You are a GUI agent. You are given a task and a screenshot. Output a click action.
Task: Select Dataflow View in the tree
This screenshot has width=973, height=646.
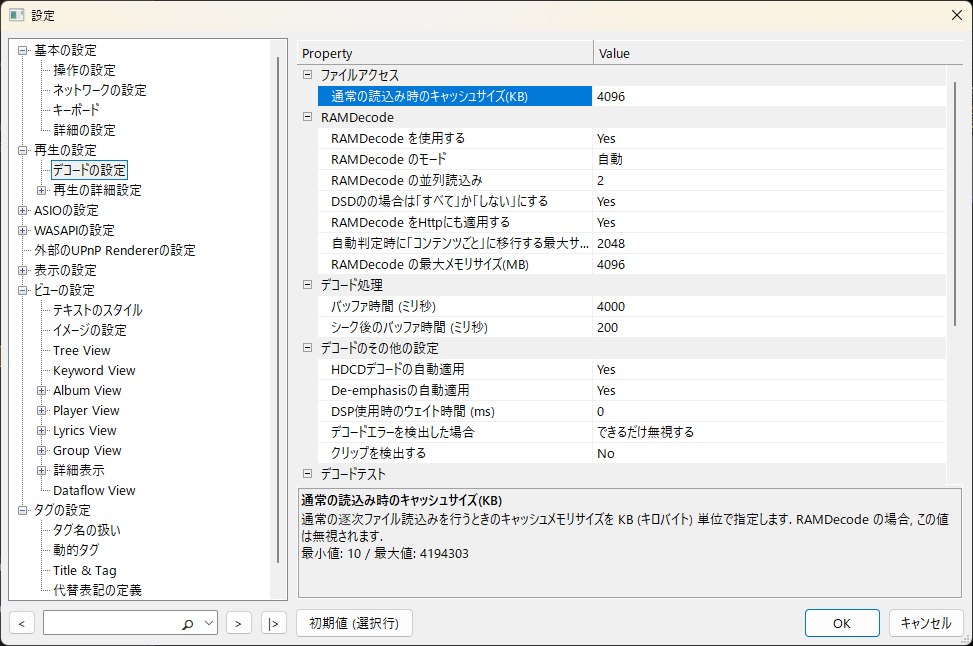[x=94, y=490]
